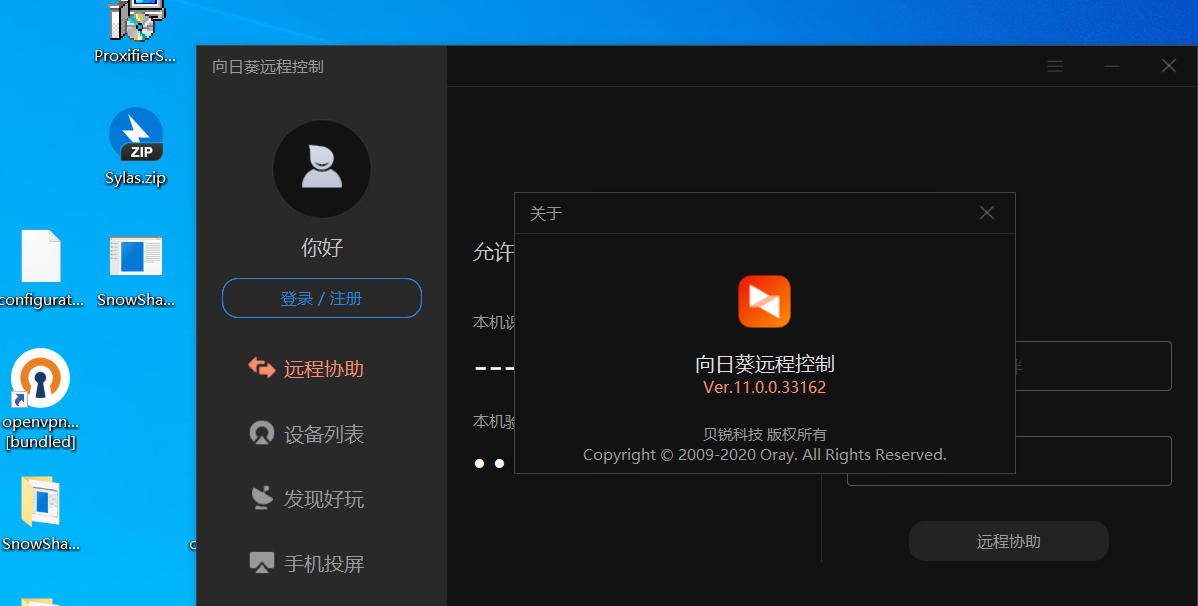Select the Sylas.zip desktop icon
The width and height of the screenshot is (1198, 606).
tap(136, 147)
